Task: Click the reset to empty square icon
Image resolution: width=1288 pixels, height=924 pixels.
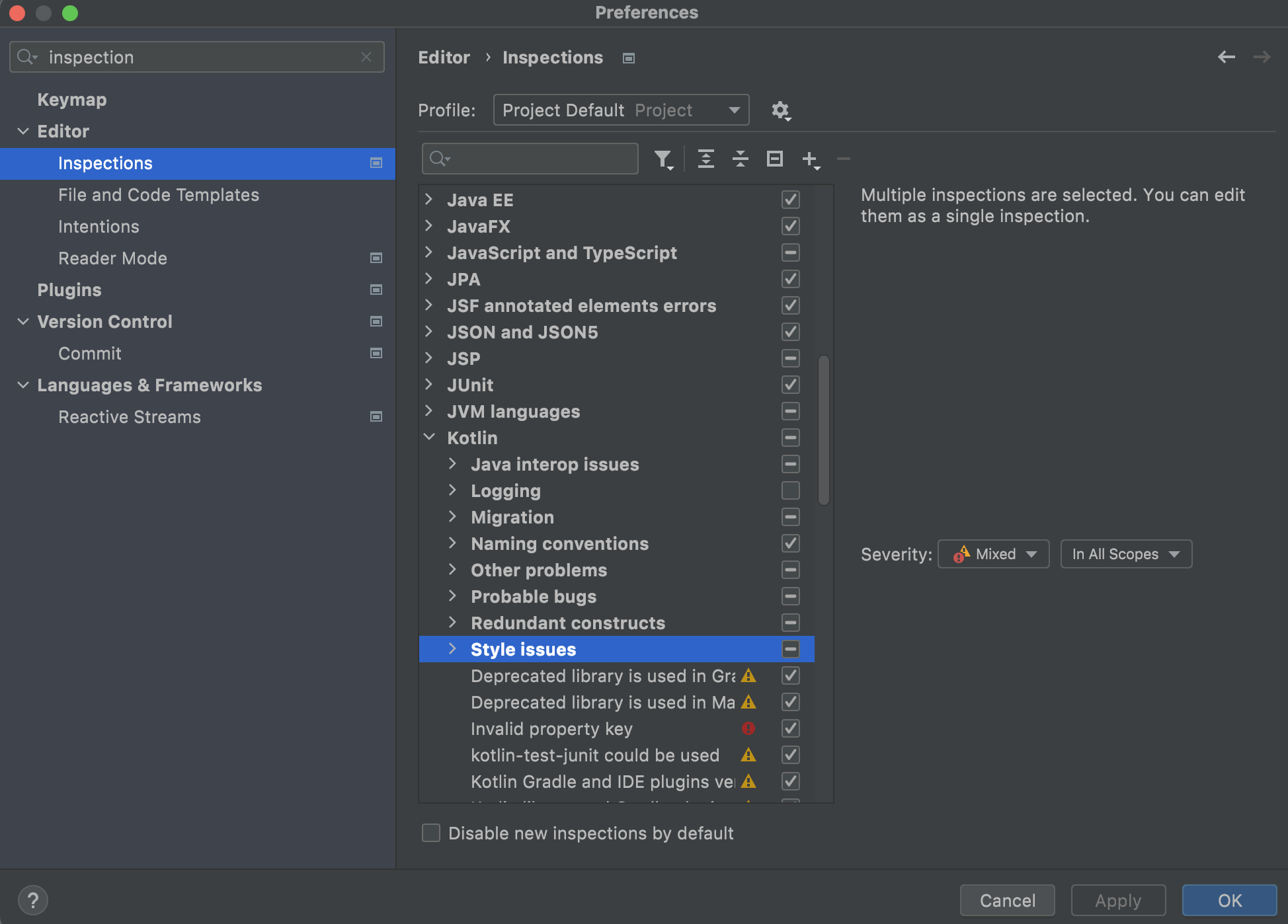Action: pos(774,159)
